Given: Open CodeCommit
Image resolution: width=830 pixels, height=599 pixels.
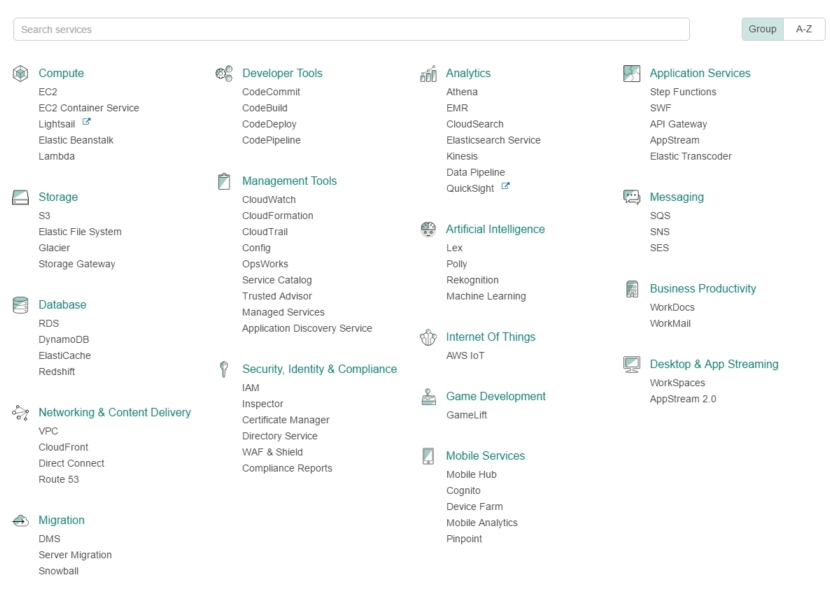Looking at the screenshot, I should click(x=271, y=92).
